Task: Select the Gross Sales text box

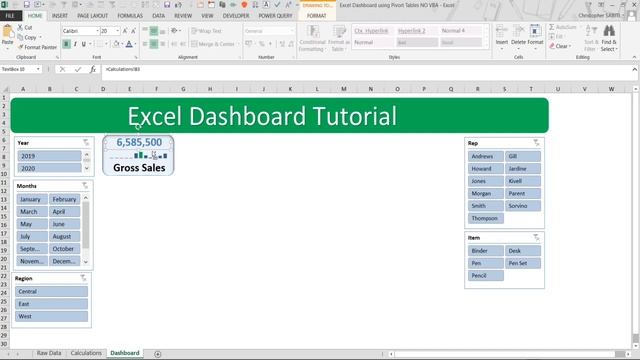Action: click(x=139, y=167)
